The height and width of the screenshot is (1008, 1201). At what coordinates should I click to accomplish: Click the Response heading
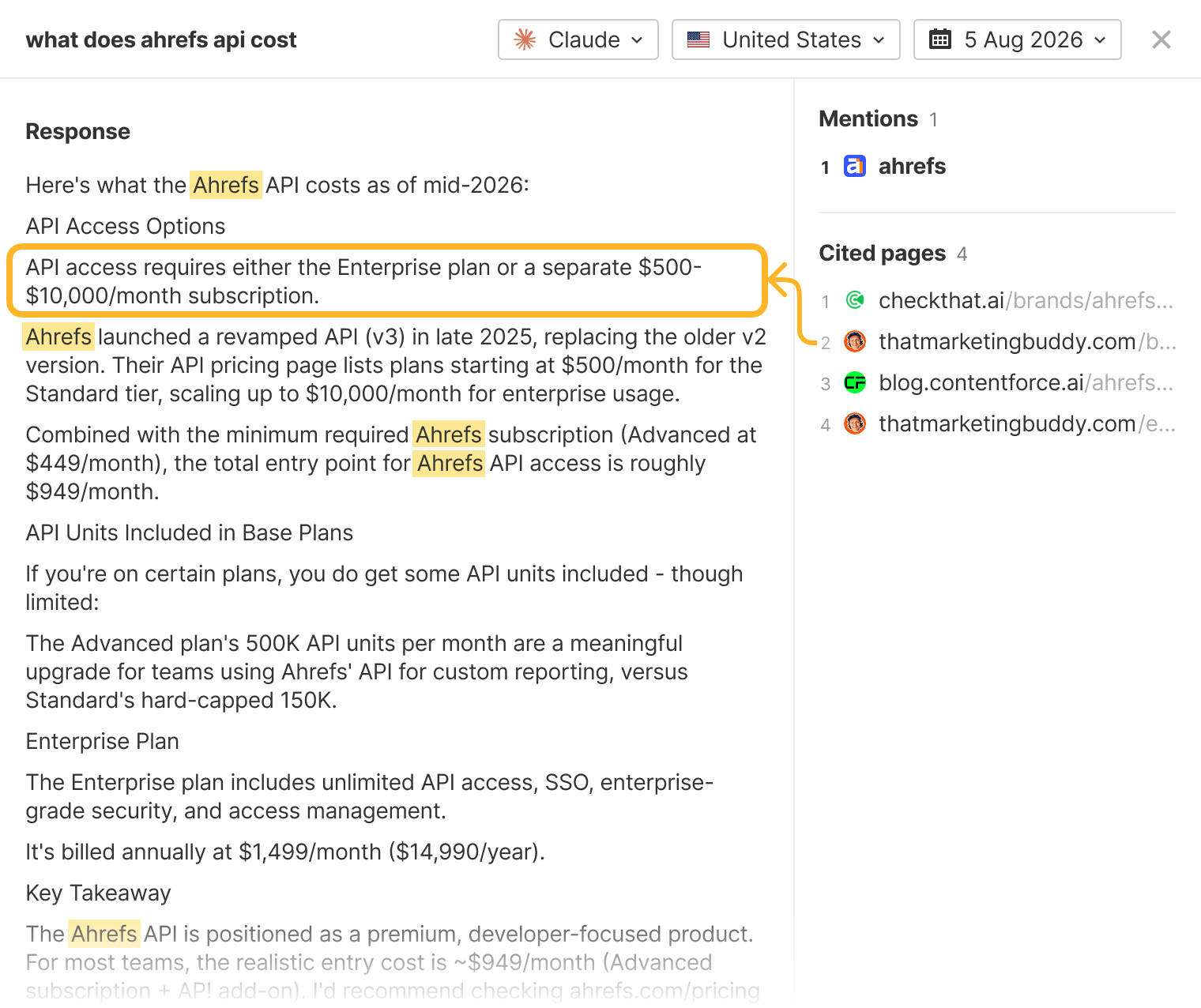pyautogui.click(x=78, y=131)
